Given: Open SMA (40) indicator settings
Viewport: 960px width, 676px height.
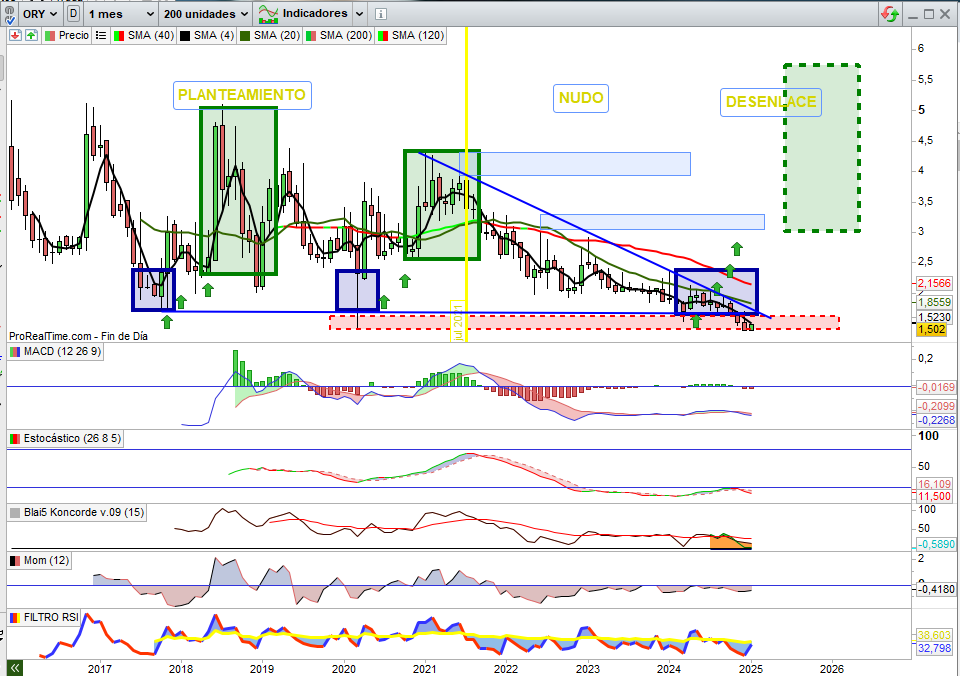Looking at the screenshot, I should click(144, 36).
